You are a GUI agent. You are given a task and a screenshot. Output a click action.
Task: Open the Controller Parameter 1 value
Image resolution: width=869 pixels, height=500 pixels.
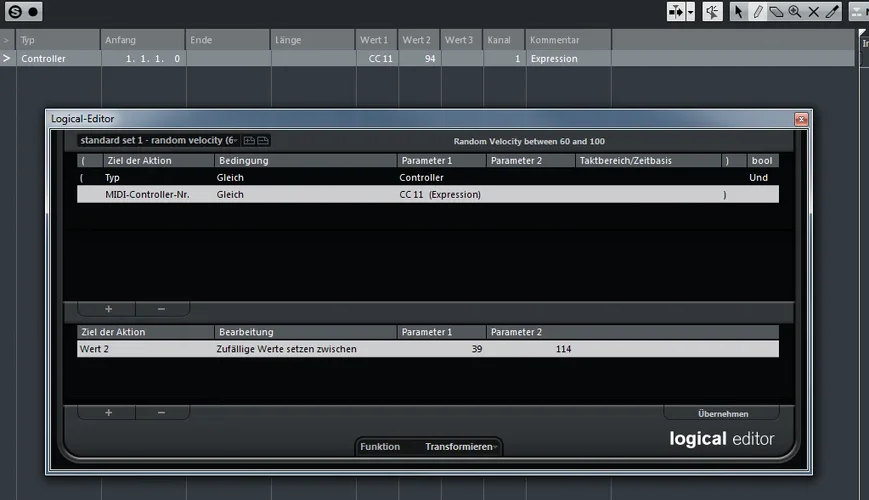(421, 177)
